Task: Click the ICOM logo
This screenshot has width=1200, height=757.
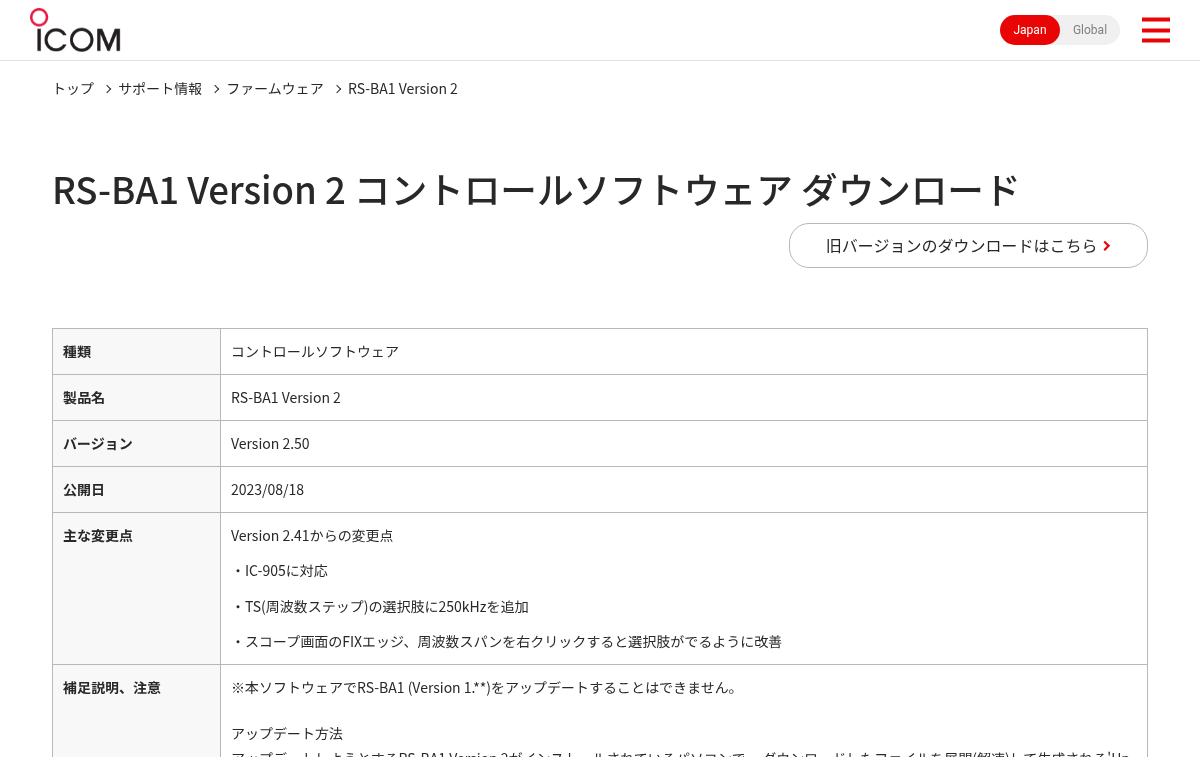Action: (75, 30)
